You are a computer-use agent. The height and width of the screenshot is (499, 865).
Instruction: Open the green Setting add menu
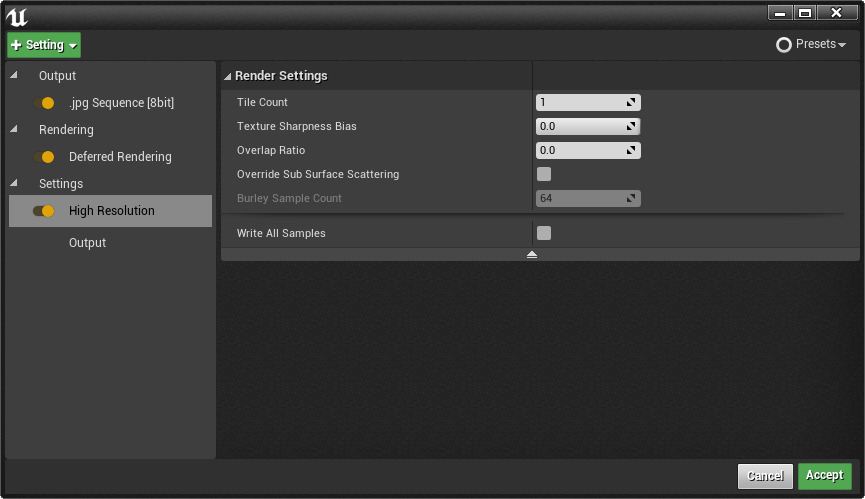(44, 45)
